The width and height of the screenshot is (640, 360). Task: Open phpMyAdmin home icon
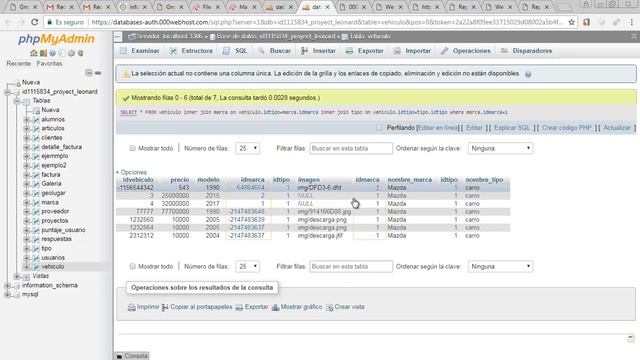(x=34, y=53)
